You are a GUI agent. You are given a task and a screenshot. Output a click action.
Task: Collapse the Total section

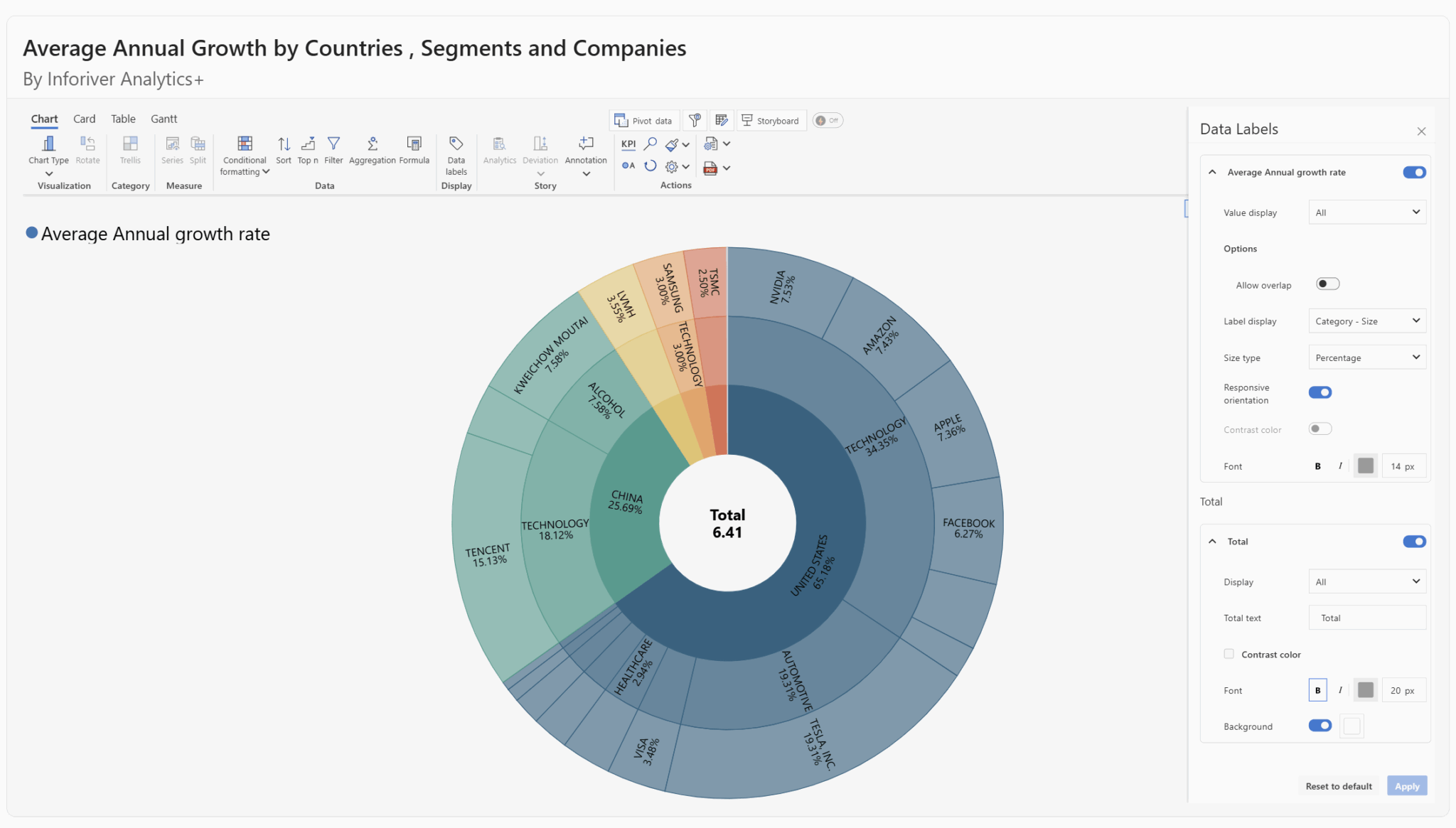[1212, 541]
